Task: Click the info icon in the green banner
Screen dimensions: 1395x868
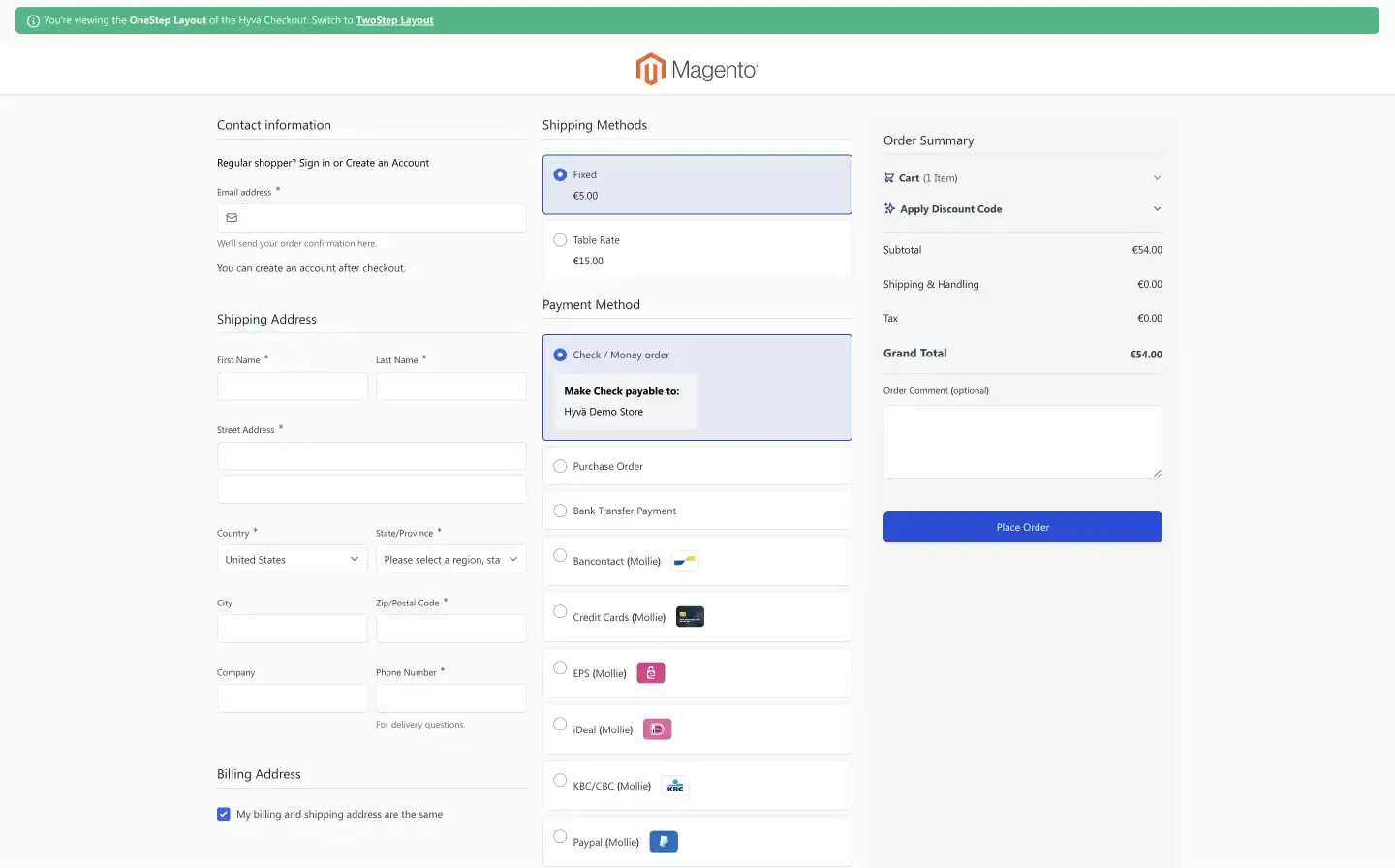Action: tap(34, 19)
